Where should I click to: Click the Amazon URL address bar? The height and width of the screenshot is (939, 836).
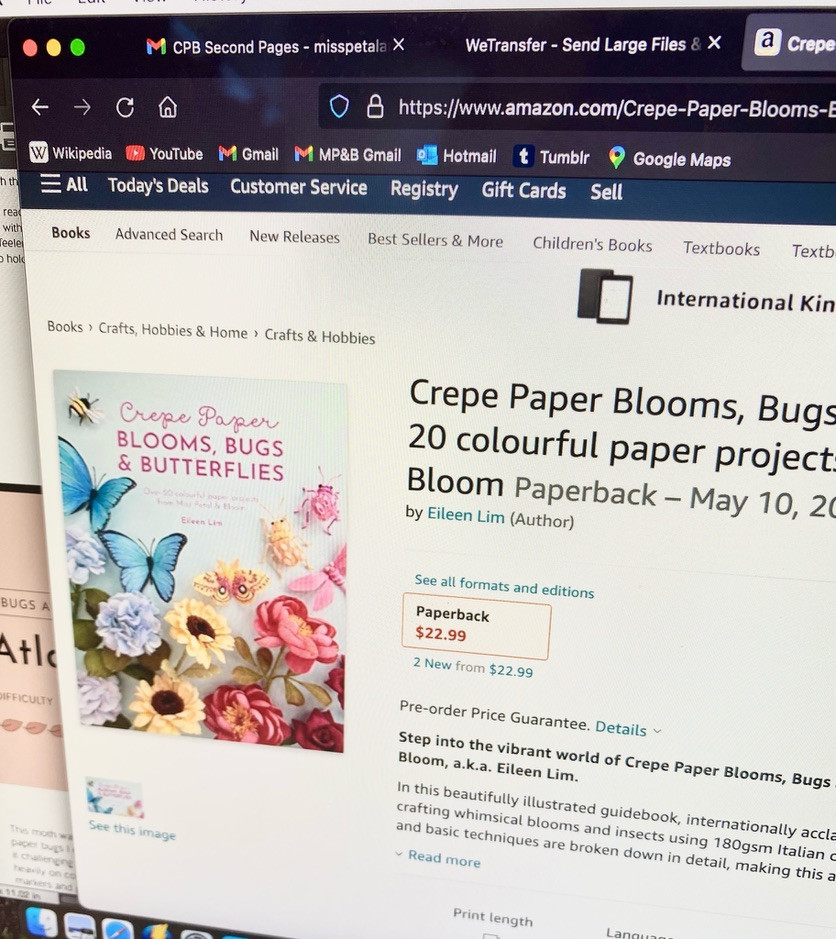[617, 108]
